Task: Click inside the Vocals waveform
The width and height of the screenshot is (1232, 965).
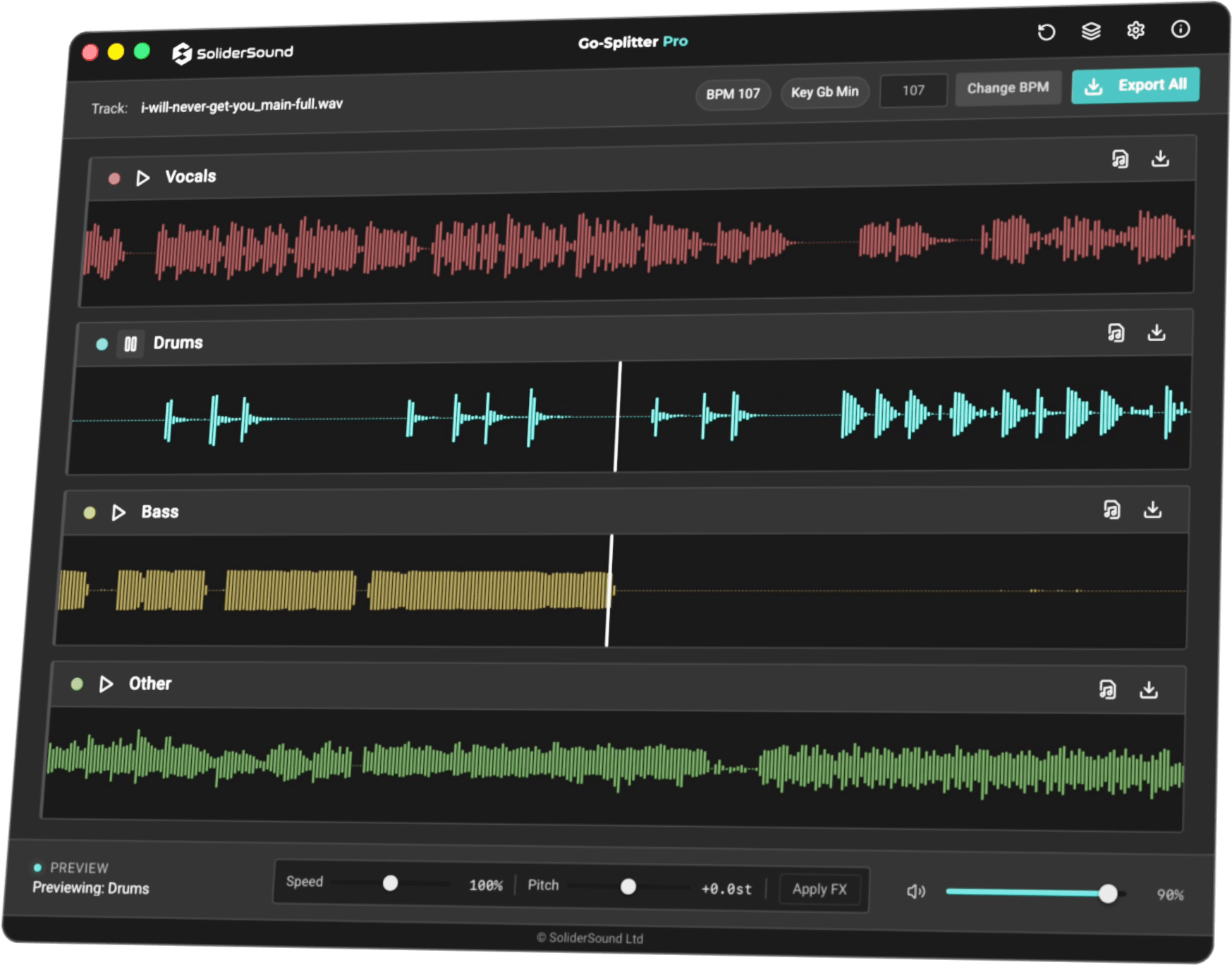Action: tap(637, 243)
